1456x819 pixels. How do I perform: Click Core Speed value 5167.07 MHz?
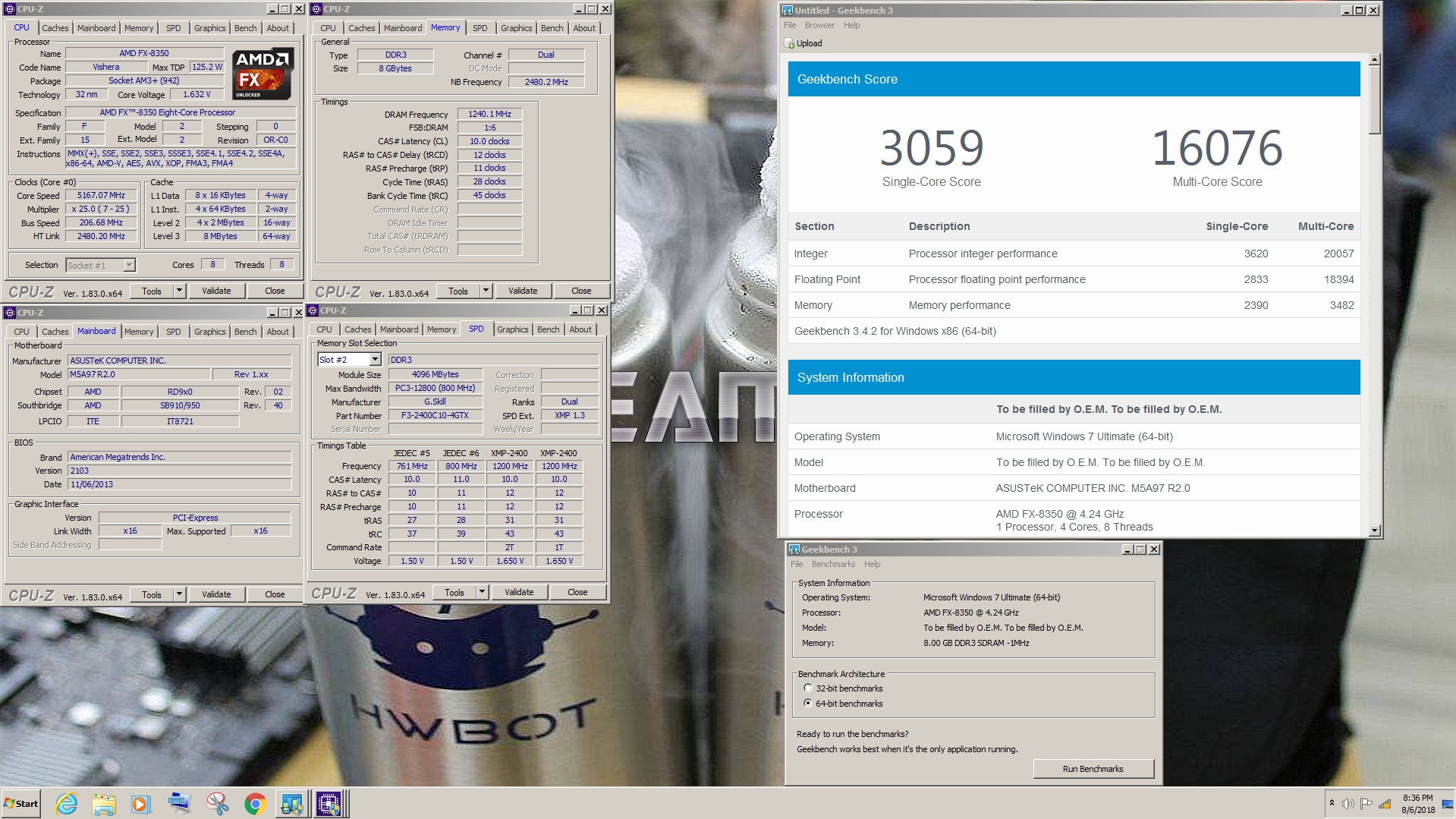(x=101, y=195)
